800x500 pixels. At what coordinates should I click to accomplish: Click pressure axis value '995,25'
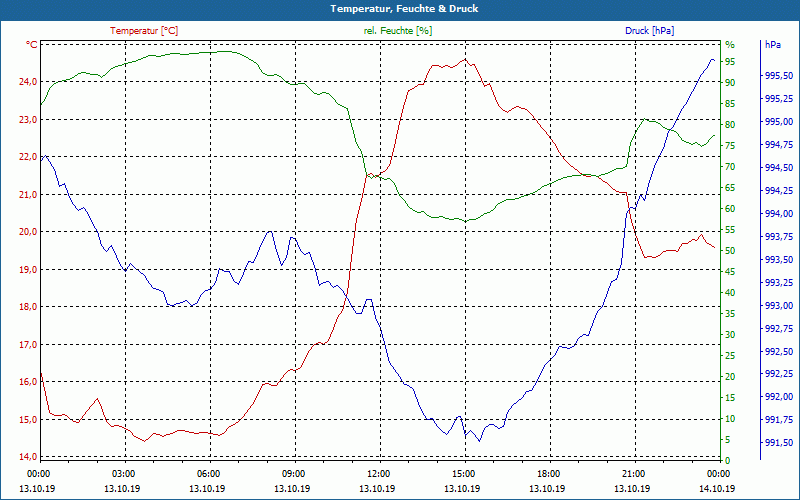click(779, 98)
